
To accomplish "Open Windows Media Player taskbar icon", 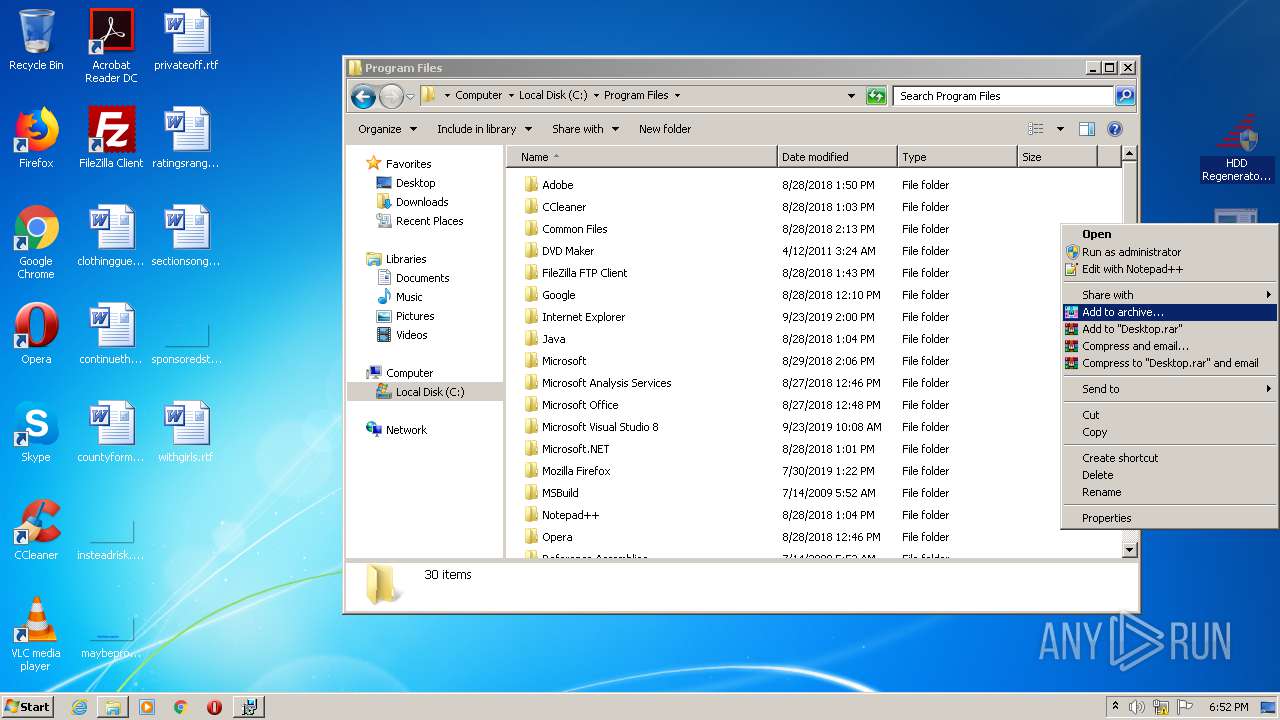I will coord(147,707).
